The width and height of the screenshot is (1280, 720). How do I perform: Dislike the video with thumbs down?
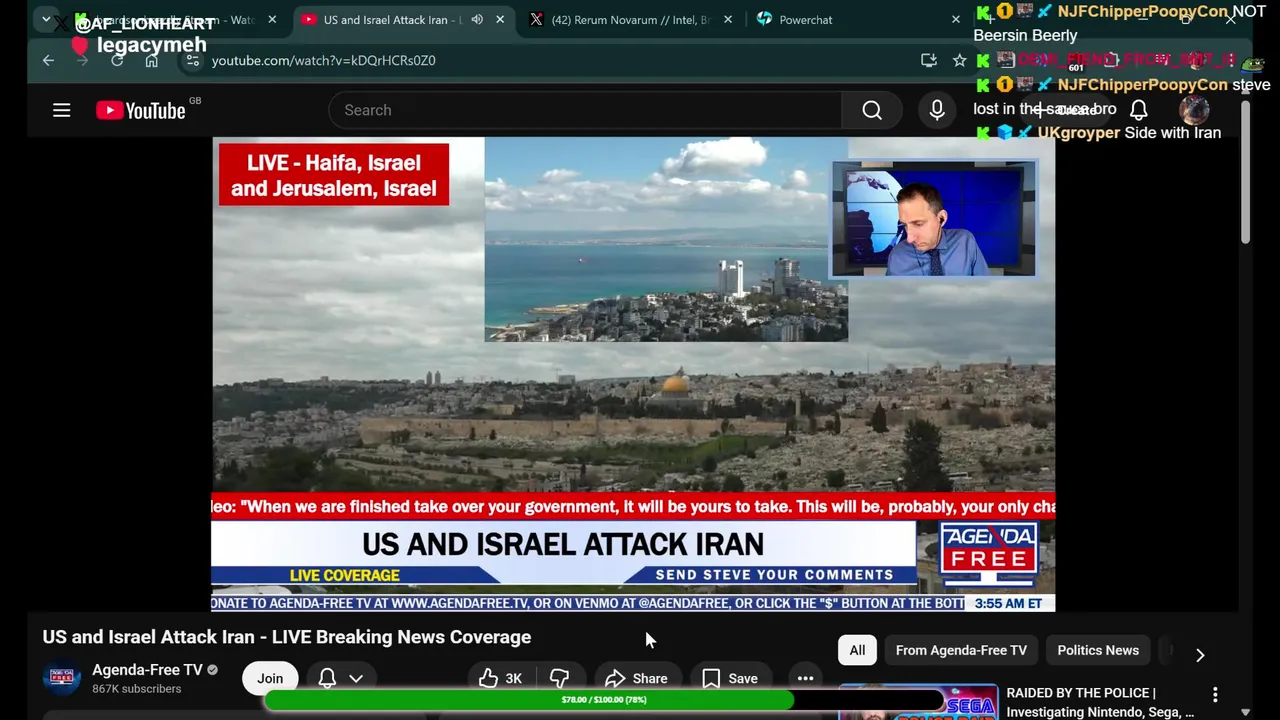559,678
